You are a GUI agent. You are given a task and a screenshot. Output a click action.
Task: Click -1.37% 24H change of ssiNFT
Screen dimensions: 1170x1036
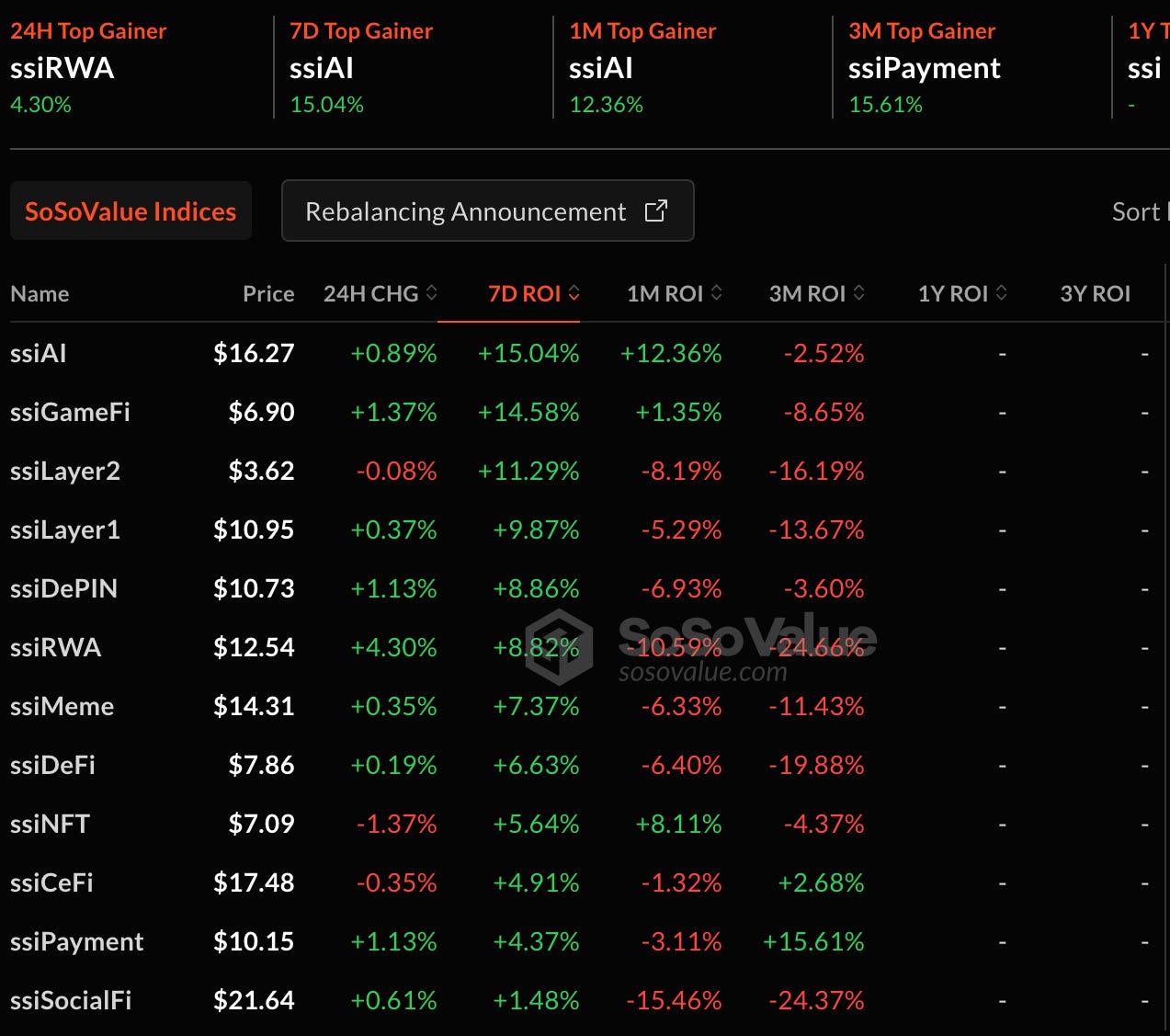[396, 824]
